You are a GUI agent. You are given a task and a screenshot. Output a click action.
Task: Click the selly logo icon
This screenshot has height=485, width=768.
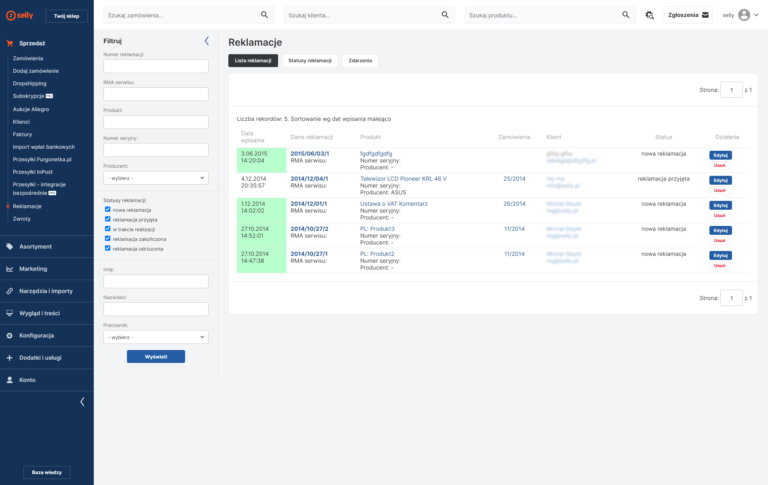9,16
